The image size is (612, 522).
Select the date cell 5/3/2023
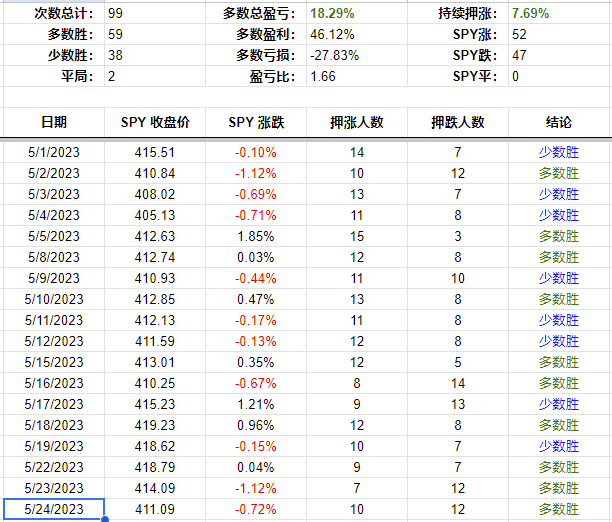[x=54, y=194]
